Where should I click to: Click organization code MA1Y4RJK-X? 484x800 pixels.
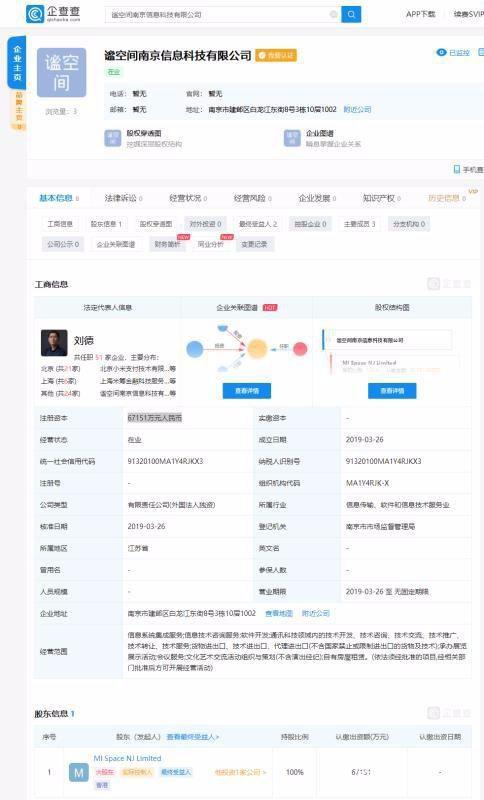pos(367,483)
